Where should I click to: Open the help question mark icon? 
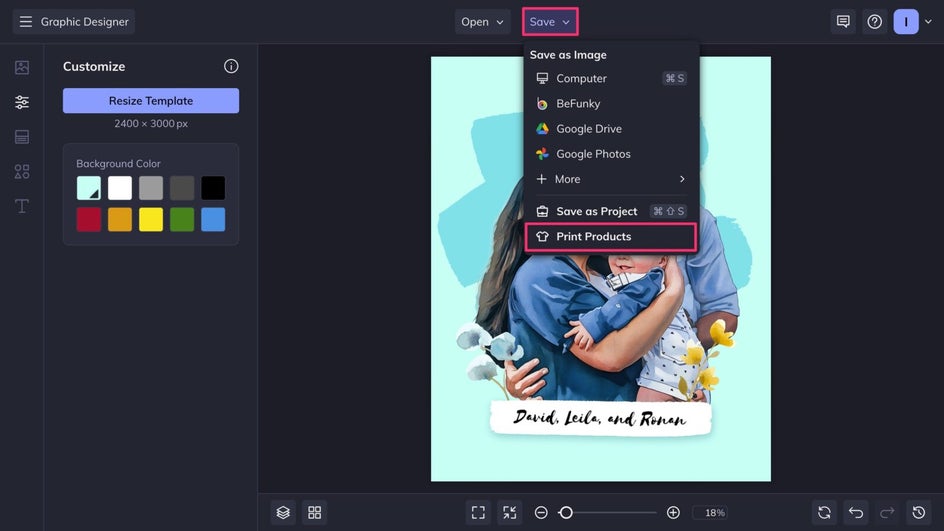click(x=874, y=22)
